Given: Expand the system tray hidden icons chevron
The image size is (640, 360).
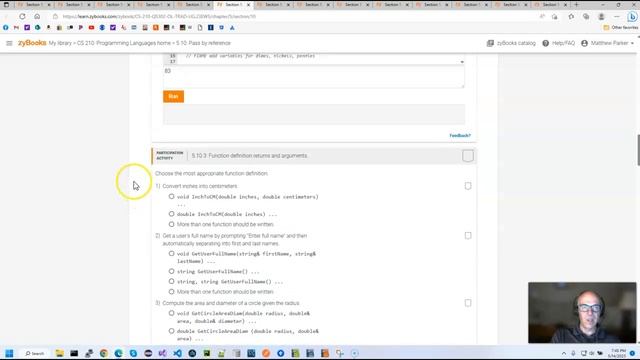Looking at the screenshot, I should pyautogui.click(x=564, y=353).
